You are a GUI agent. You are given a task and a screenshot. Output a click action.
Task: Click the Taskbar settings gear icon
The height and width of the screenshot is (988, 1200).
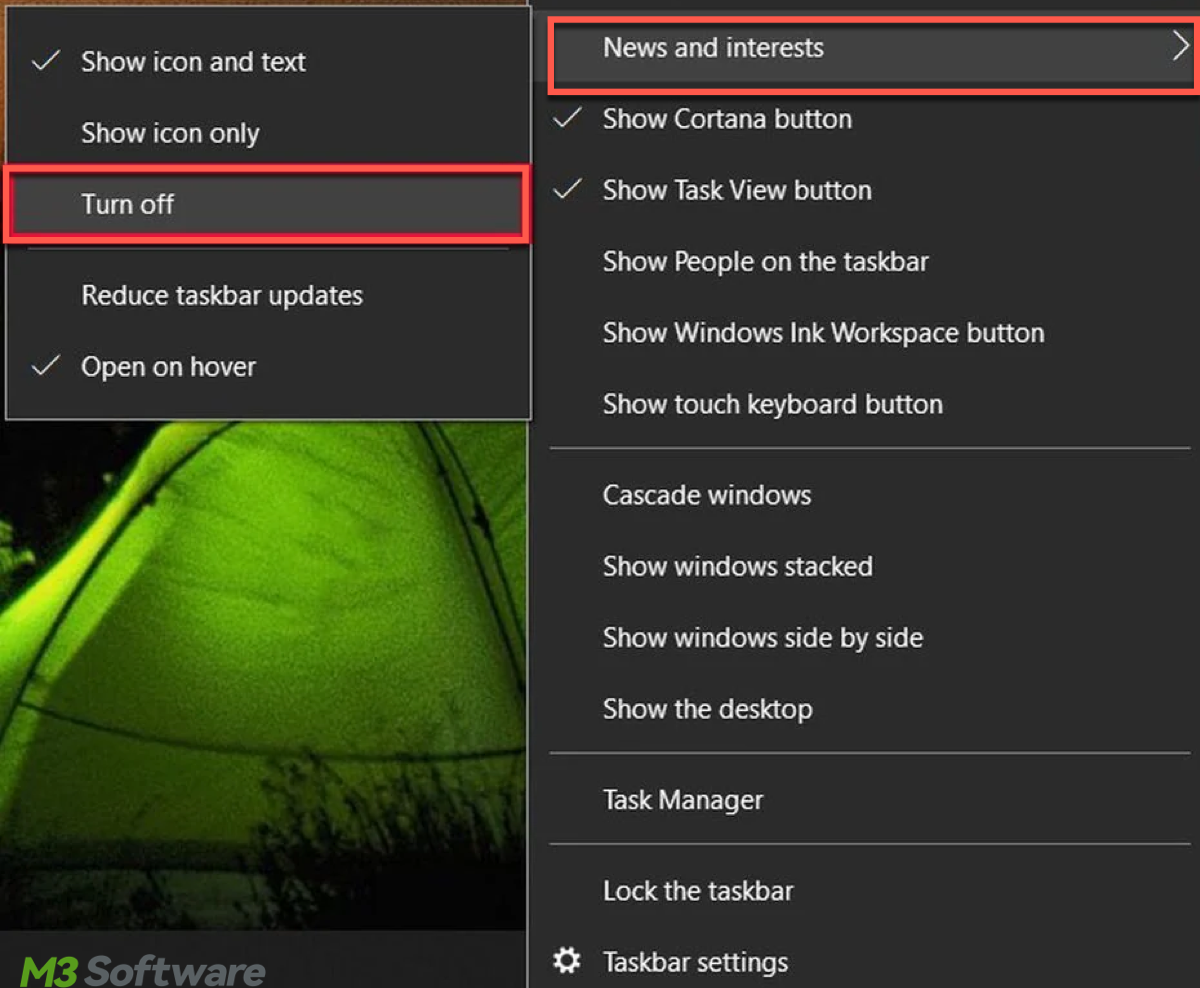coord(567,962)
